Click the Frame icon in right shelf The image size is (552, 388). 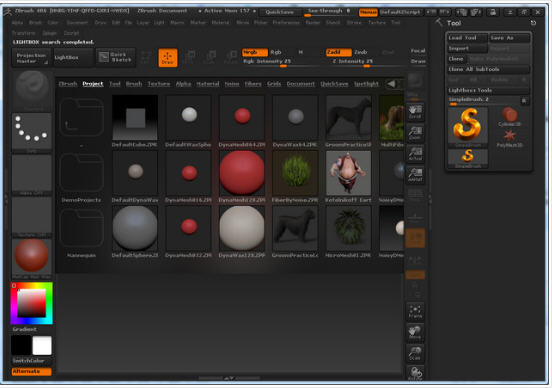tap(415, 312)
